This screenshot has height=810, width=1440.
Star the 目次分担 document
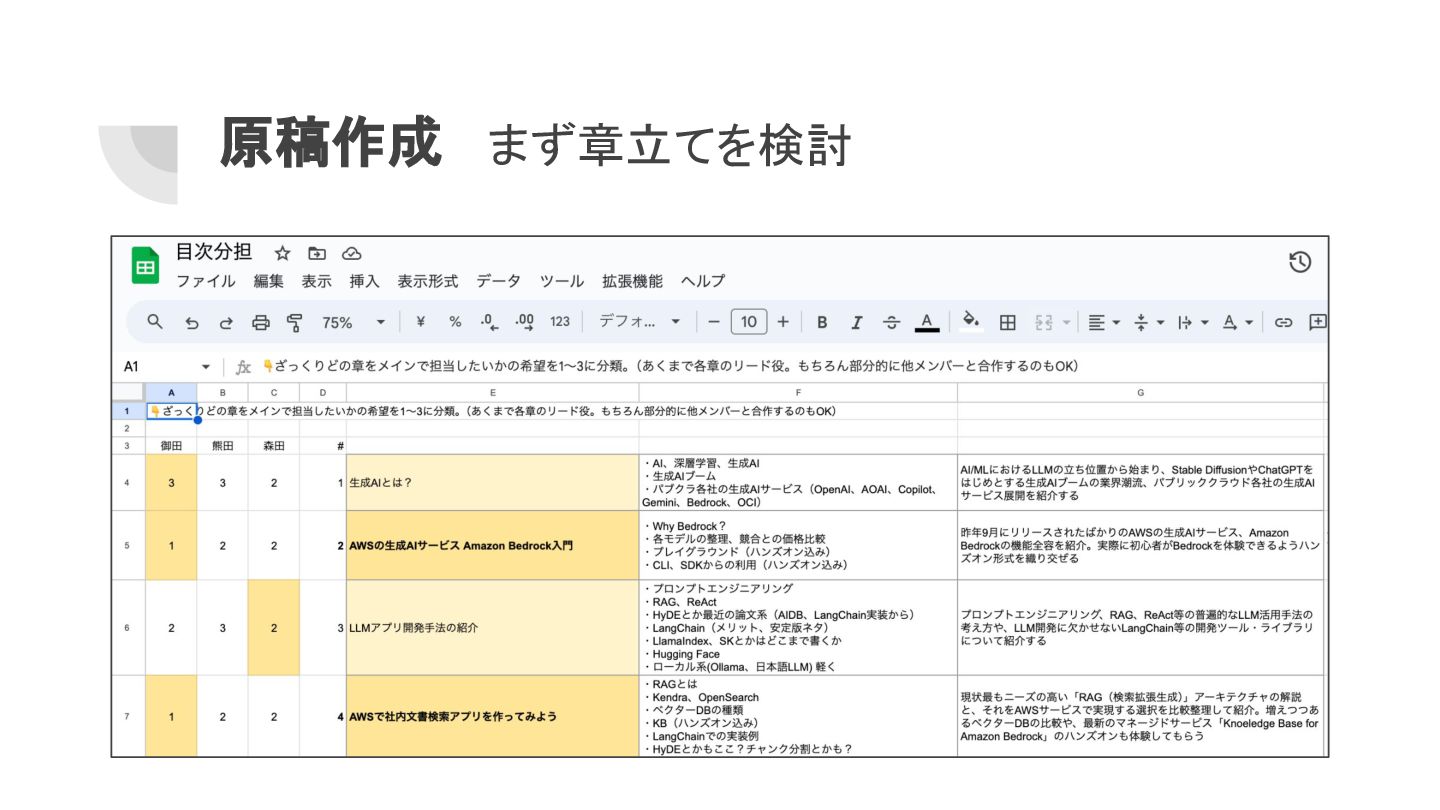coord(282,253)
